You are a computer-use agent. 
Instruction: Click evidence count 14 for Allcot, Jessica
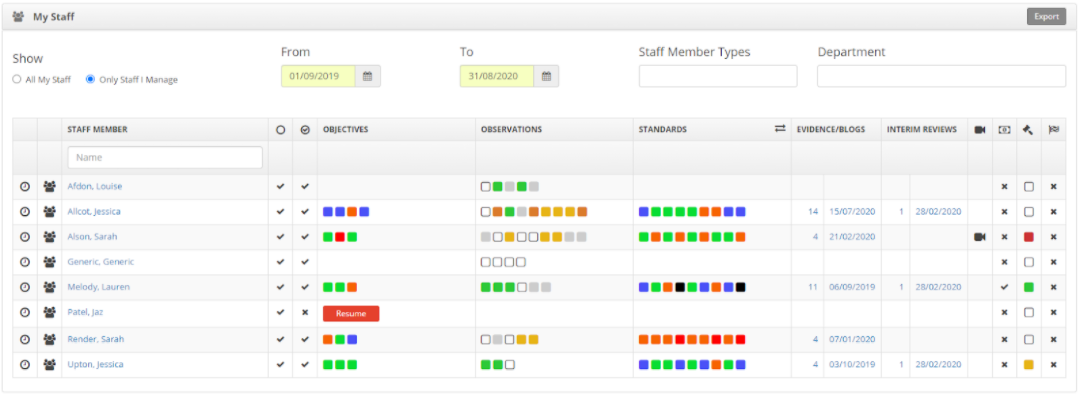tap(813, 211)
